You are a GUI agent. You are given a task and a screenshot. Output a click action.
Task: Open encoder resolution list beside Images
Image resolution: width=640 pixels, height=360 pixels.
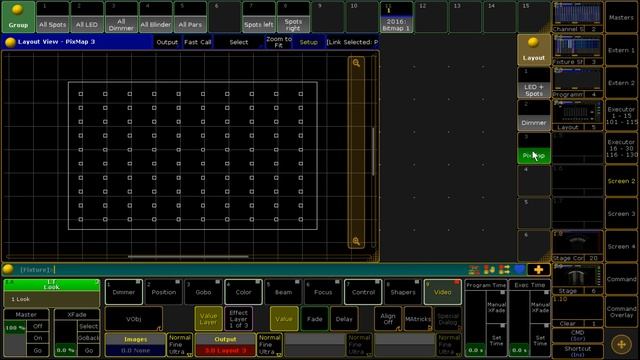[x=180, y=344]
